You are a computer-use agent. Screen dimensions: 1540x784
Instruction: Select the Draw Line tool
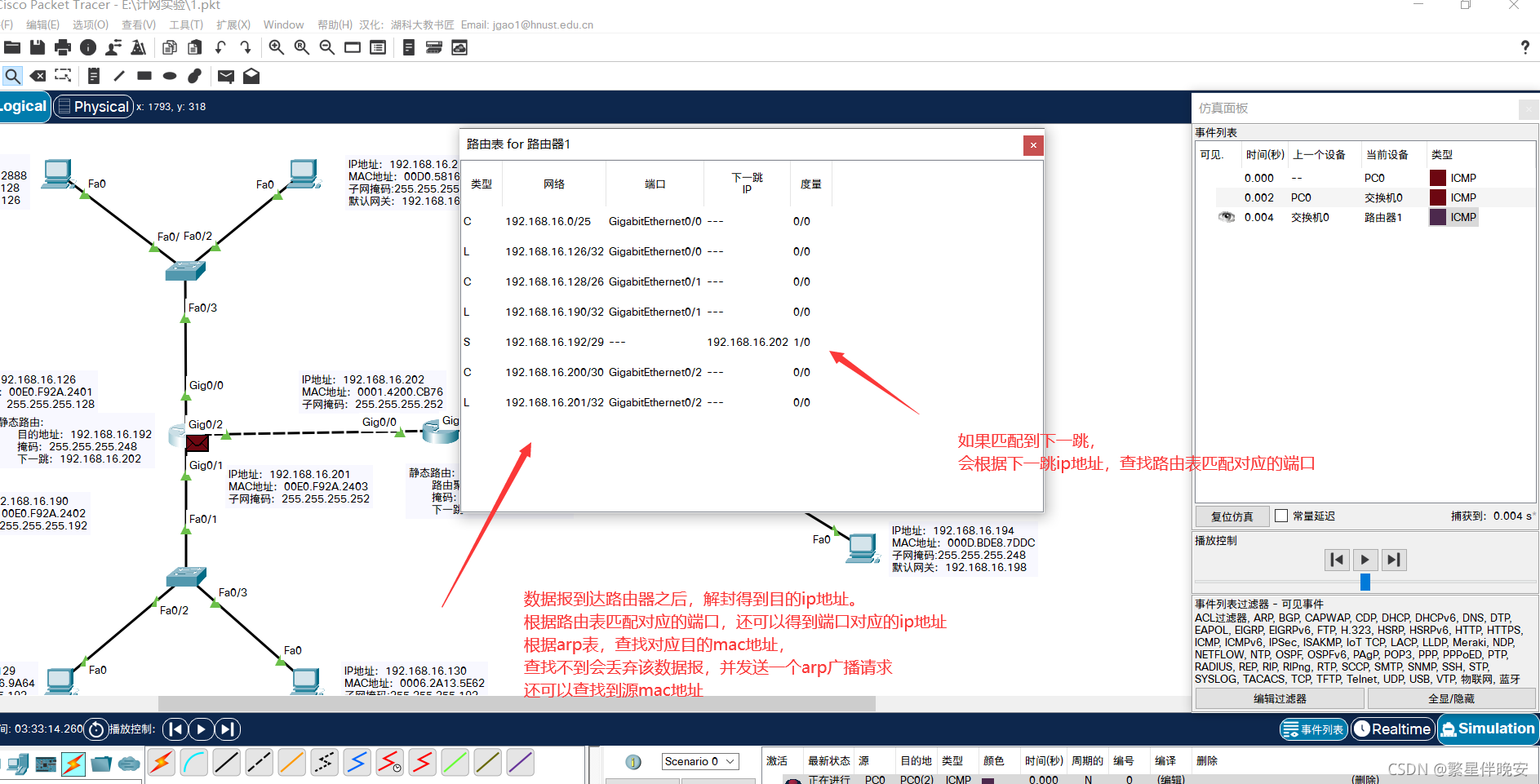(x=119, y=76)
